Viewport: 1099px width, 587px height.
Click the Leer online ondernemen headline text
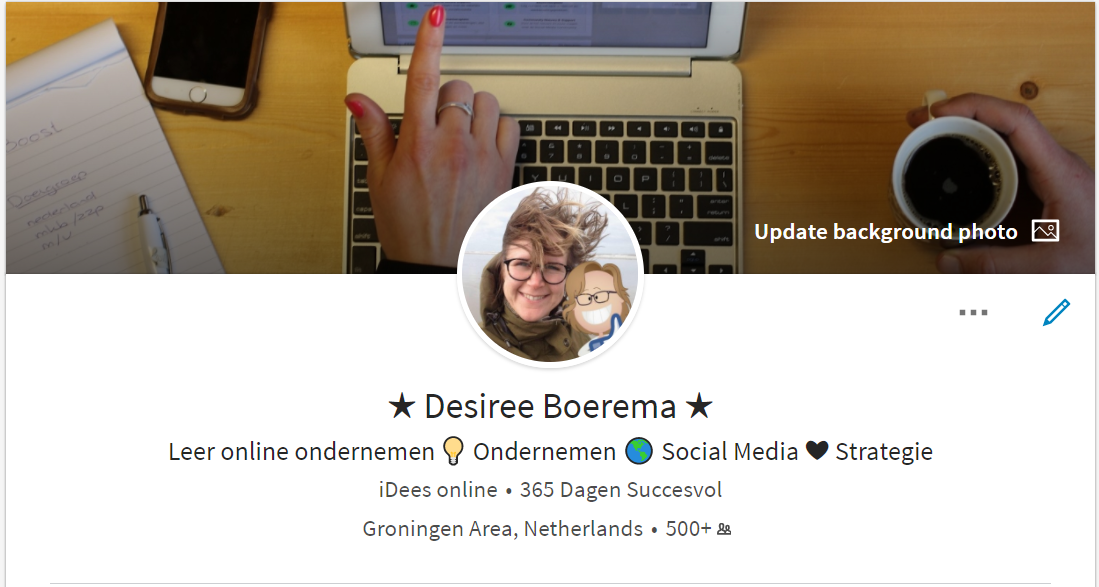point(301,452)
